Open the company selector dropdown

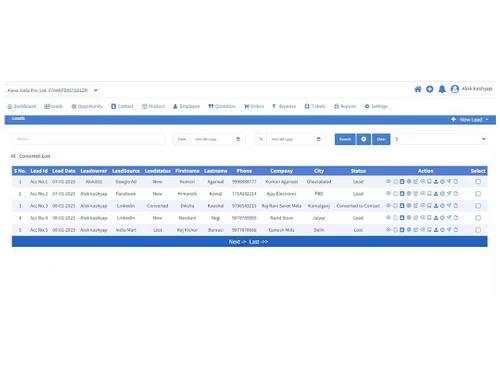coord(52,90)
